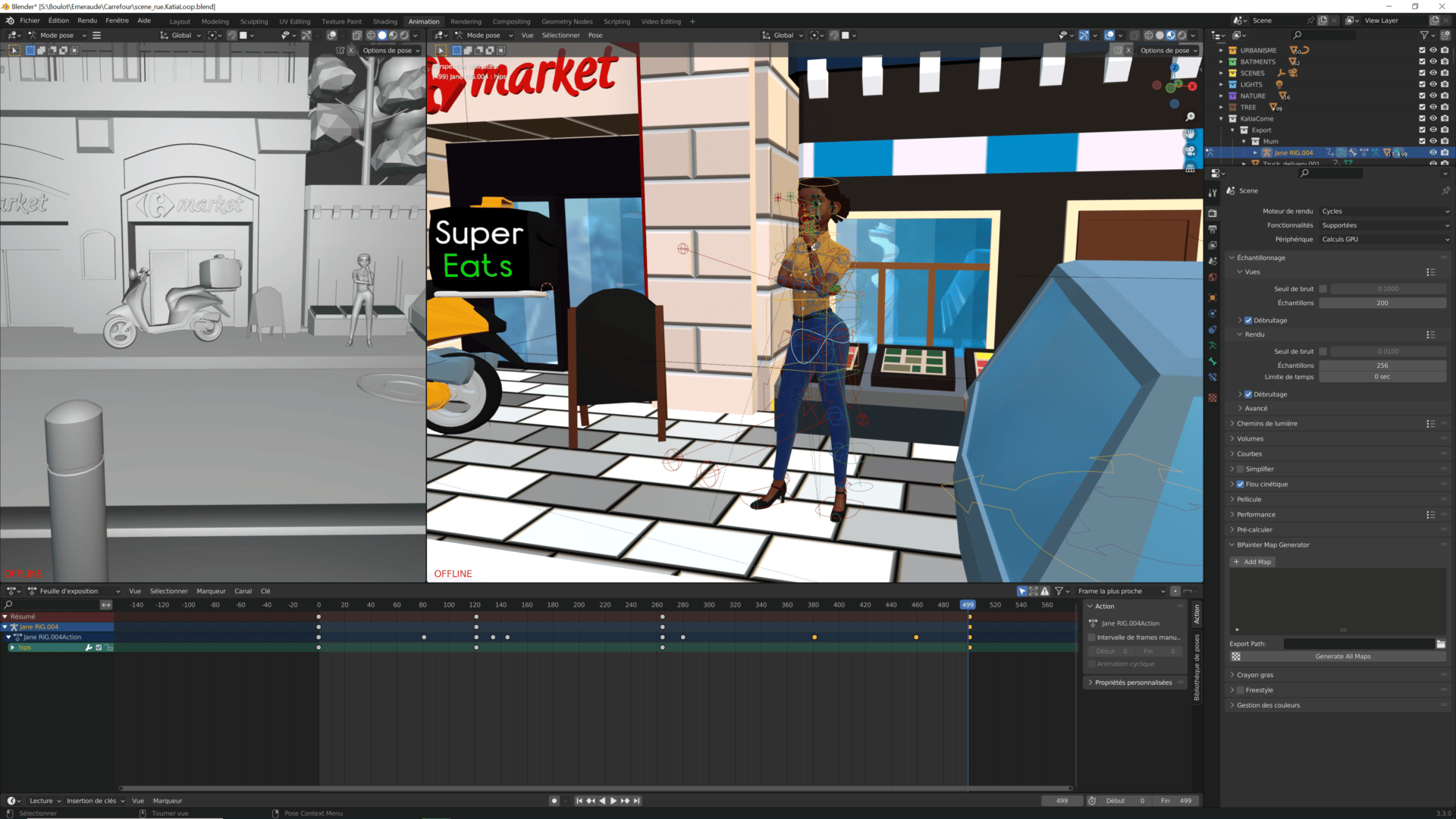This screenshot has height=819, width=1456.
Task: Jump to the first frame in playback controls
Action: point(579,801)
